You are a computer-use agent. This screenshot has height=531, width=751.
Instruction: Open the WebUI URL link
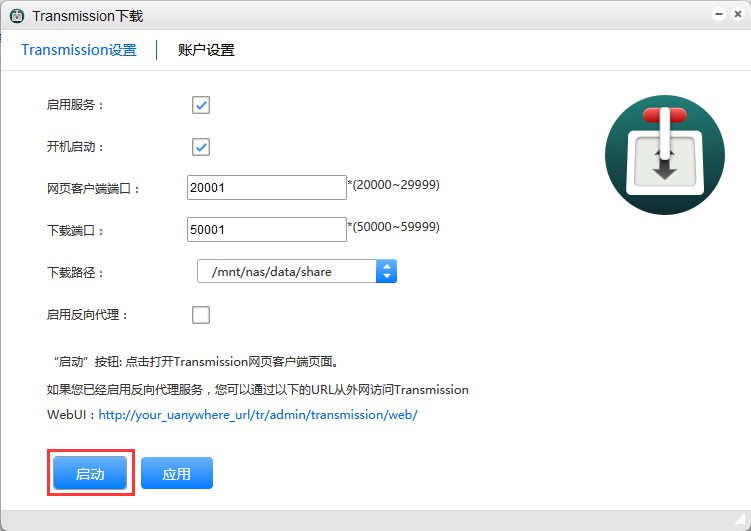(x=257, y=415)
